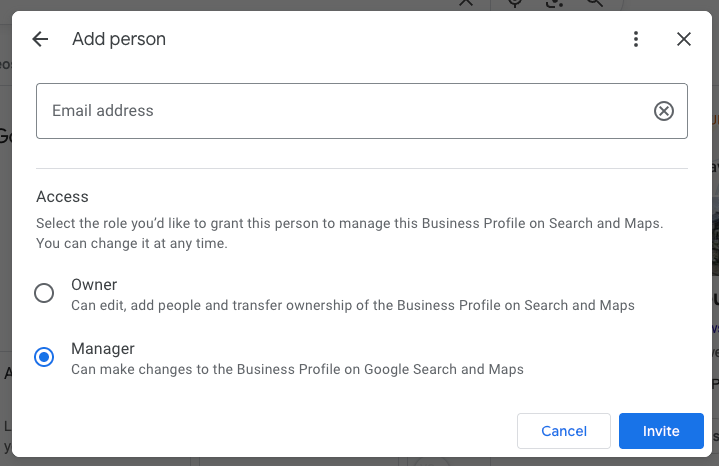Click the "Add person" dialog title
Screen dimensions: 719x466
pos(119,39)
